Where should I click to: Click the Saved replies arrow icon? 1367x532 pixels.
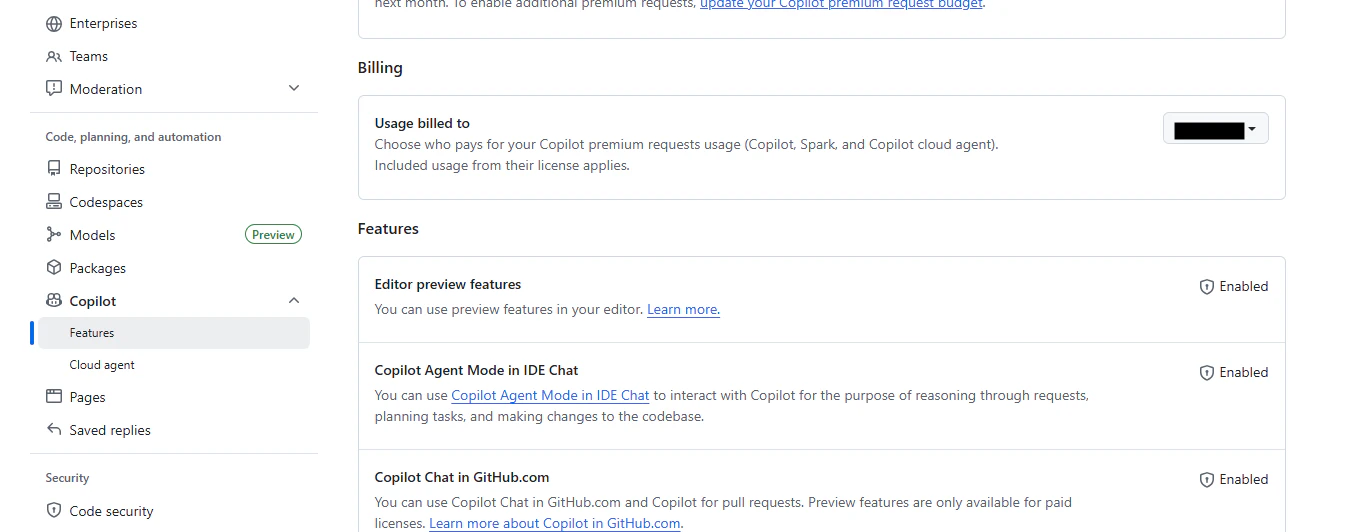[x=54, y=430]
